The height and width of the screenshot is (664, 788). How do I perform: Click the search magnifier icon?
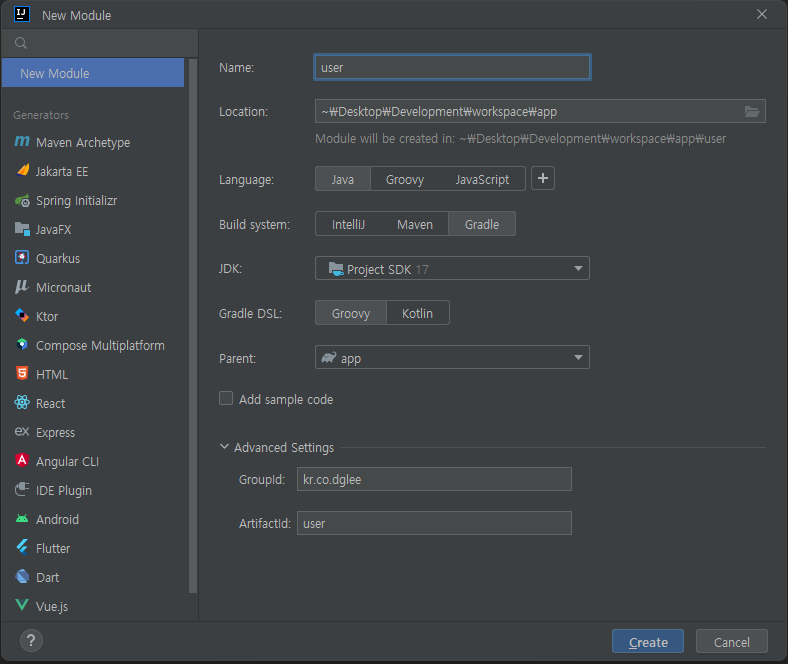pyautogui.click(x=21, y=43)
